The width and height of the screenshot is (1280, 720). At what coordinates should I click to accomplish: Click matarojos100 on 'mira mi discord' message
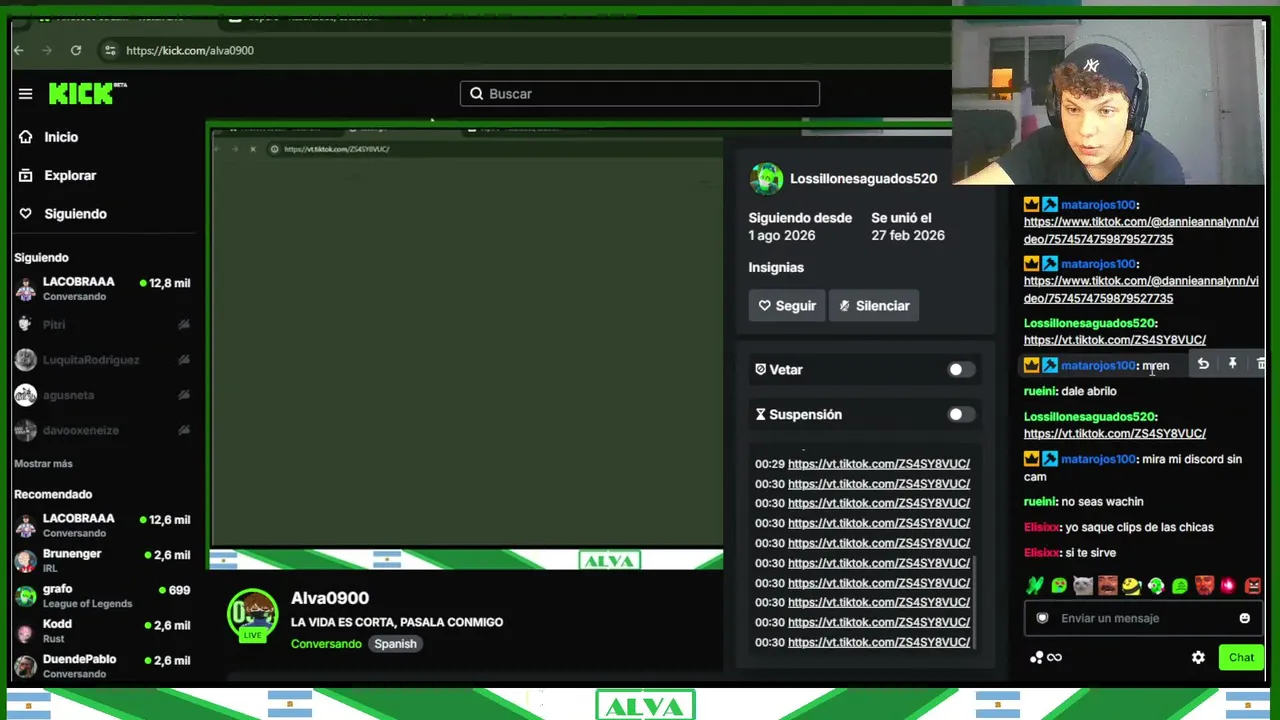coord(1098,459)
